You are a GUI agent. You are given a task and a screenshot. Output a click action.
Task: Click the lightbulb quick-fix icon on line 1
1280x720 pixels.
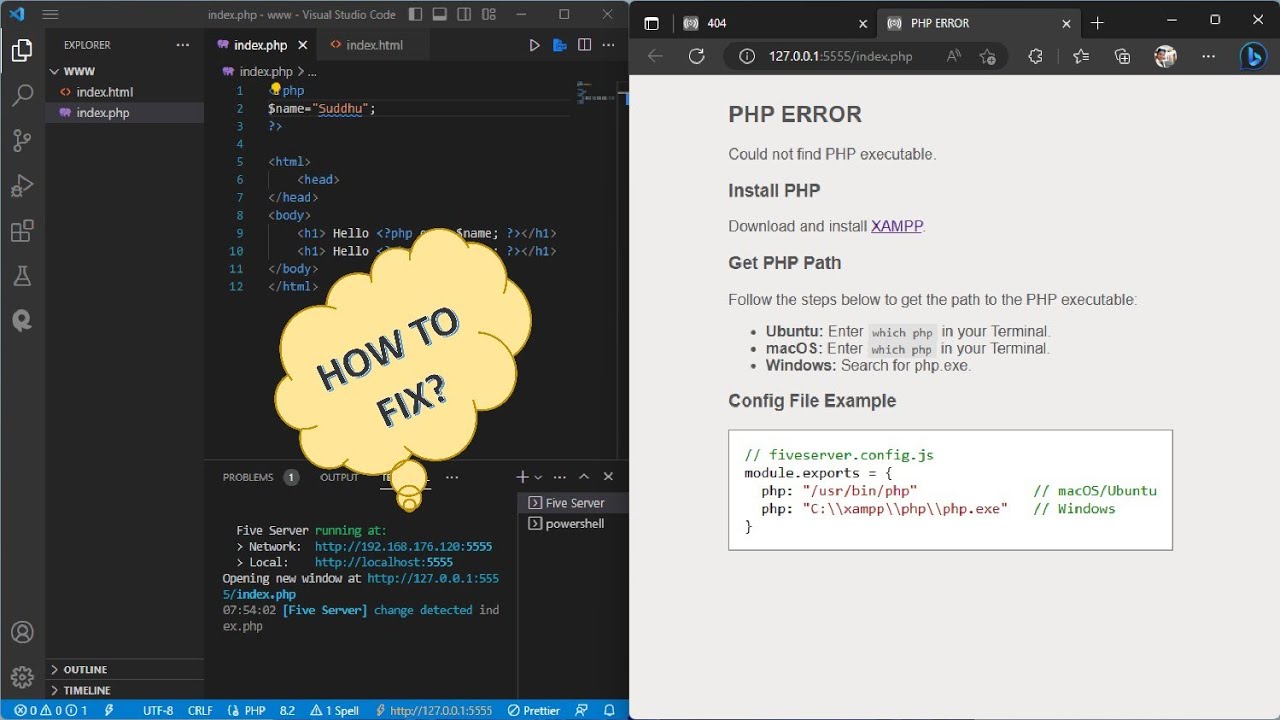[x=277, y=90]
